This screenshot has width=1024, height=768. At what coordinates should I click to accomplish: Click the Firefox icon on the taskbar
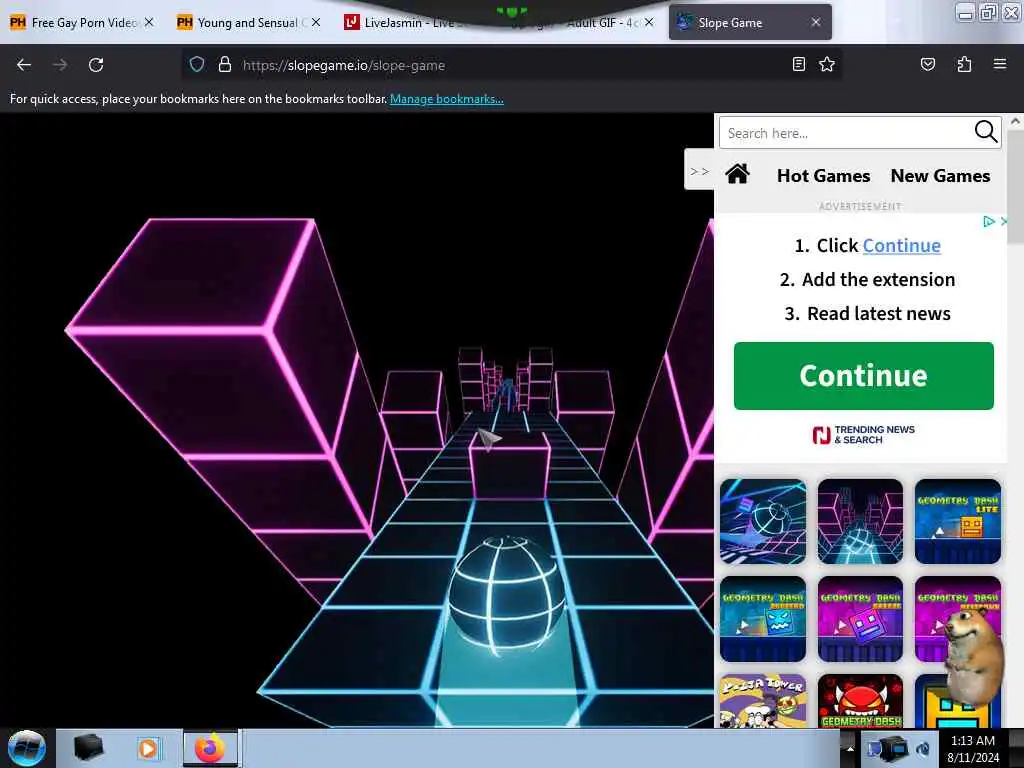click(210, 748)
